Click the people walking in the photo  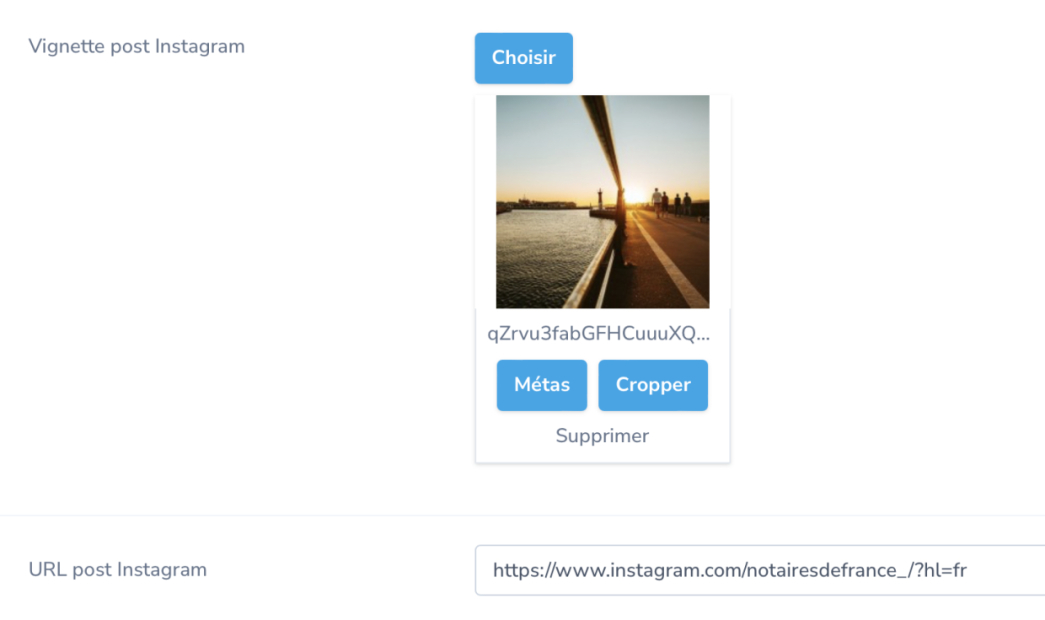pos(671,203)
